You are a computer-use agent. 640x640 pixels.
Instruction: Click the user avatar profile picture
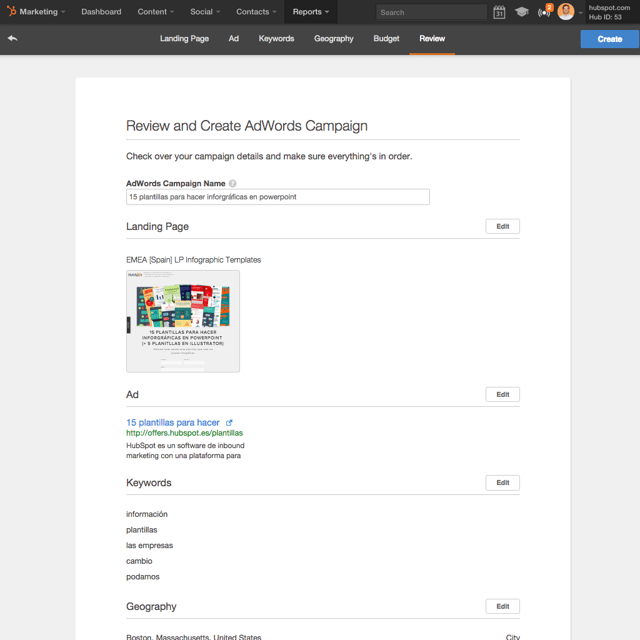pyautogui.click(x=566, y=12)
